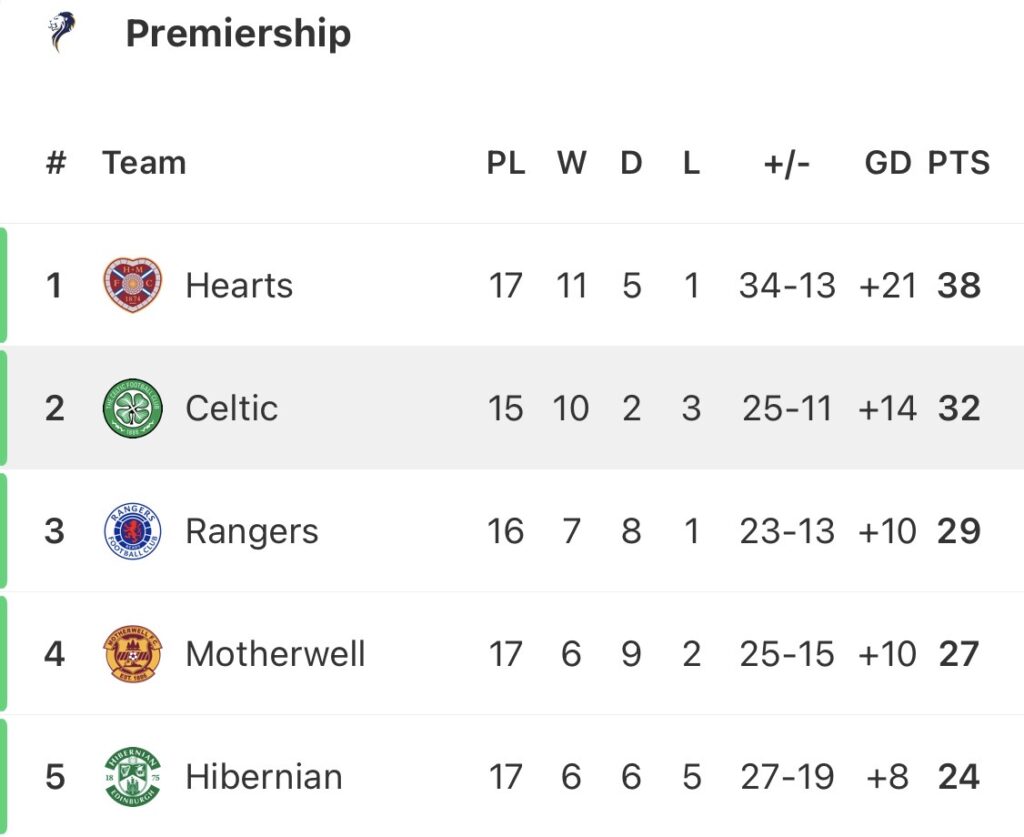Click the W wins column header
Image resolution: width=1024 pixels, height=837 pixels.
[x=571, y=163]
